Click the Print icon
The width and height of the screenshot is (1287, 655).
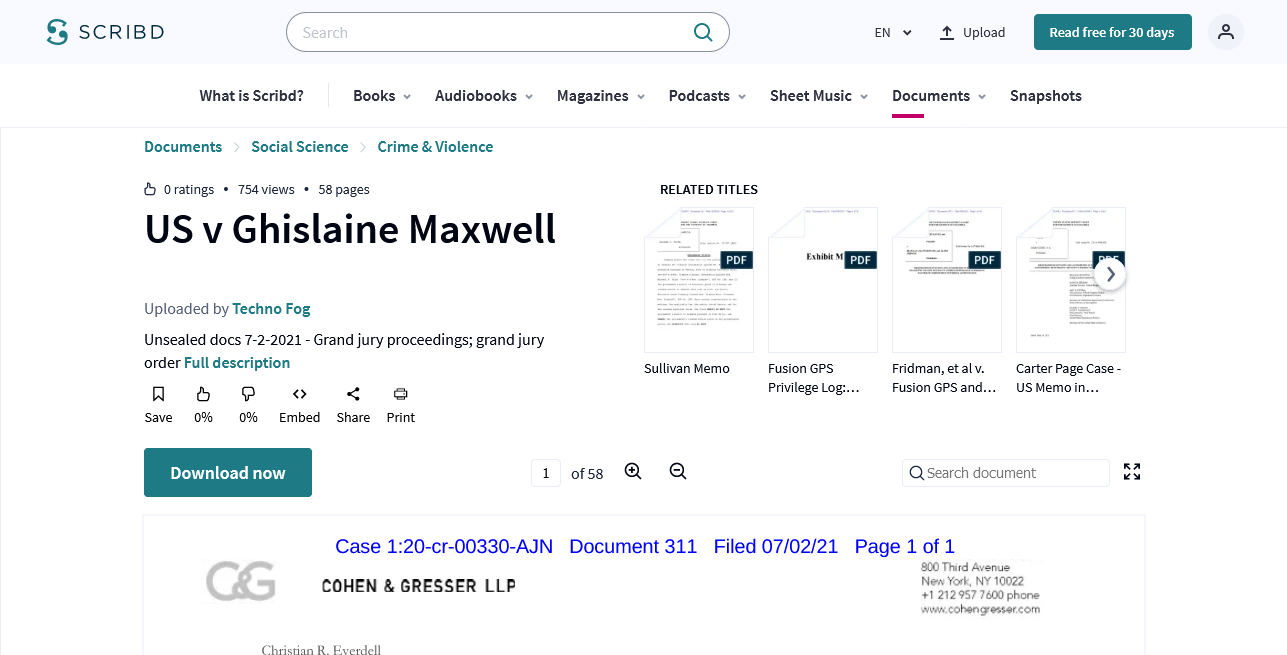point(401,394)
